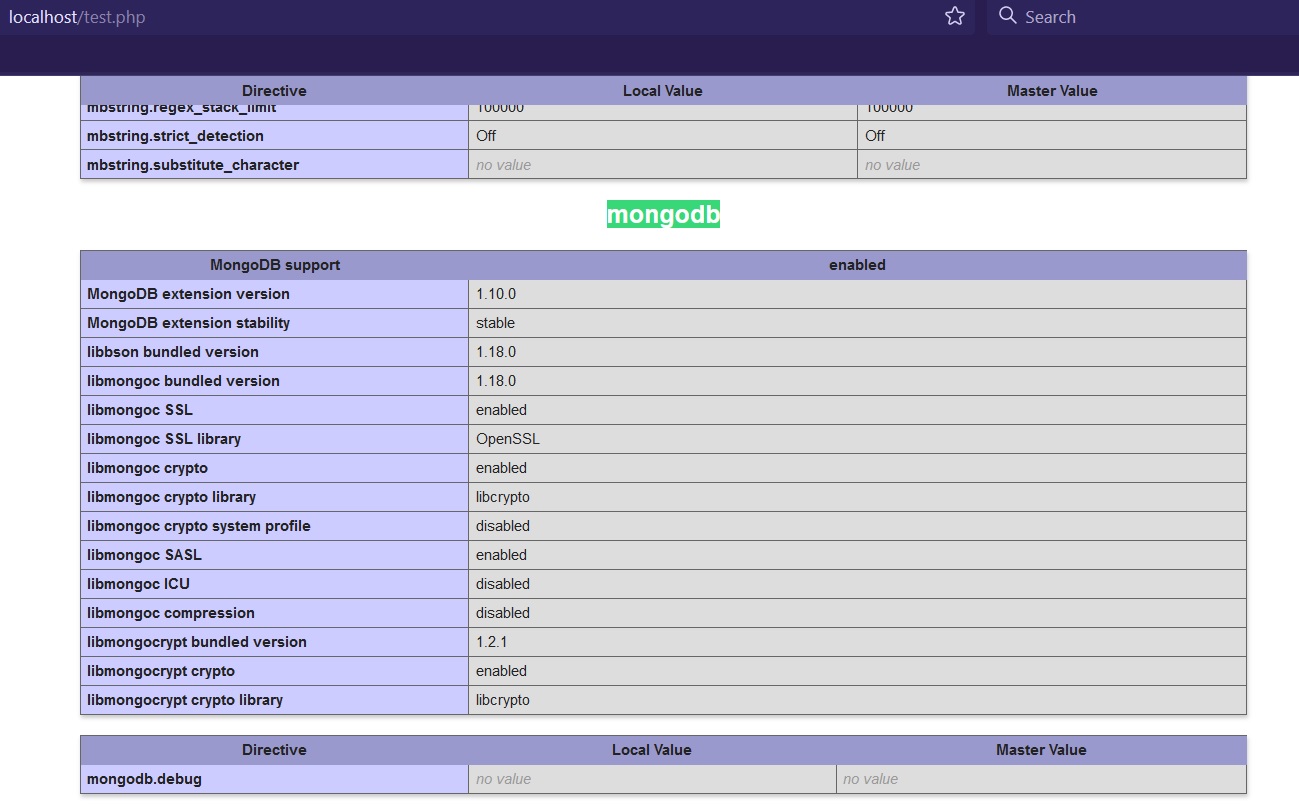This screenshot has width=1299, height=810.
Task: Select the 'MongoDB support' header cell
Action: coord(275,265)
